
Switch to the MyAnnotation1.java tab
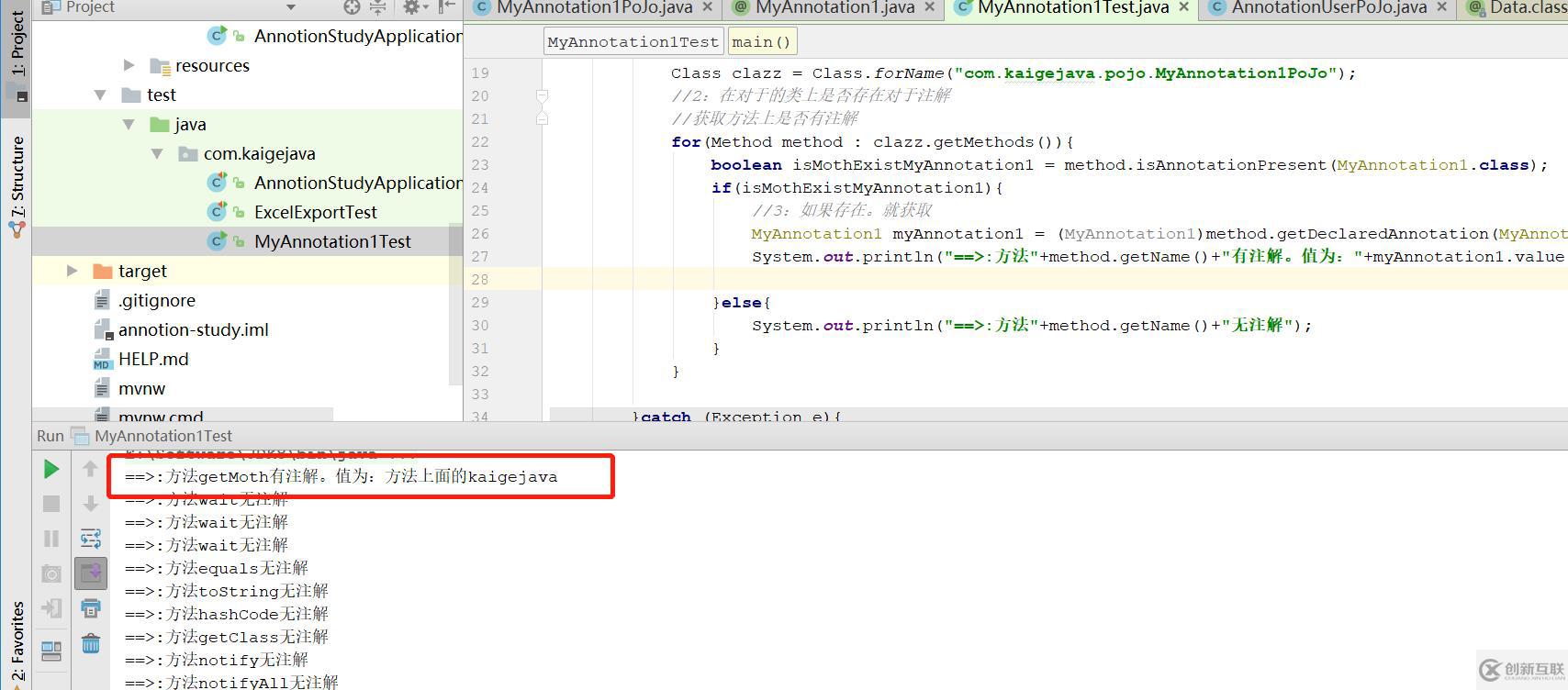[x=834, y=7]
